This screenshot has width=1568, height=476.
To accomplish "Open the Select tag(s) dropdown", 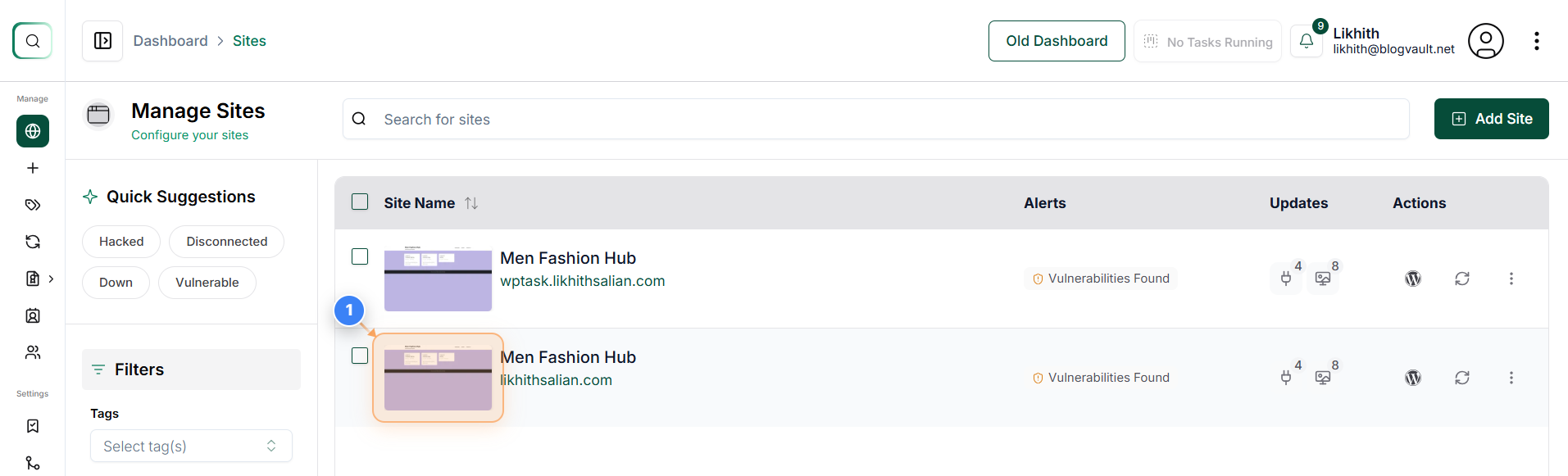I will (x=191, y=446).
